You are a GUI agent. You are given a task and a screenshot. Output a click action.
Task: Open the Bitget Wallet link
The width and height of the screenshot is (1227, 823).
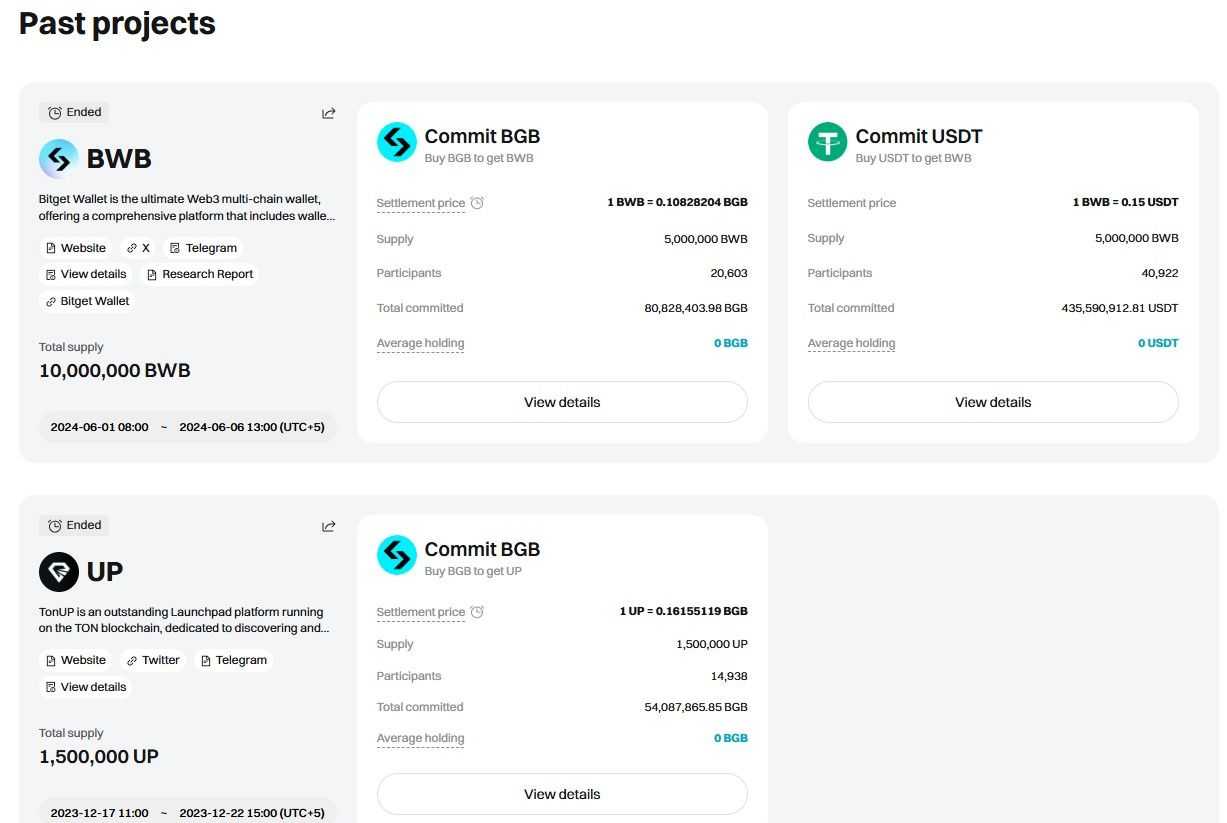coord(87,301)
